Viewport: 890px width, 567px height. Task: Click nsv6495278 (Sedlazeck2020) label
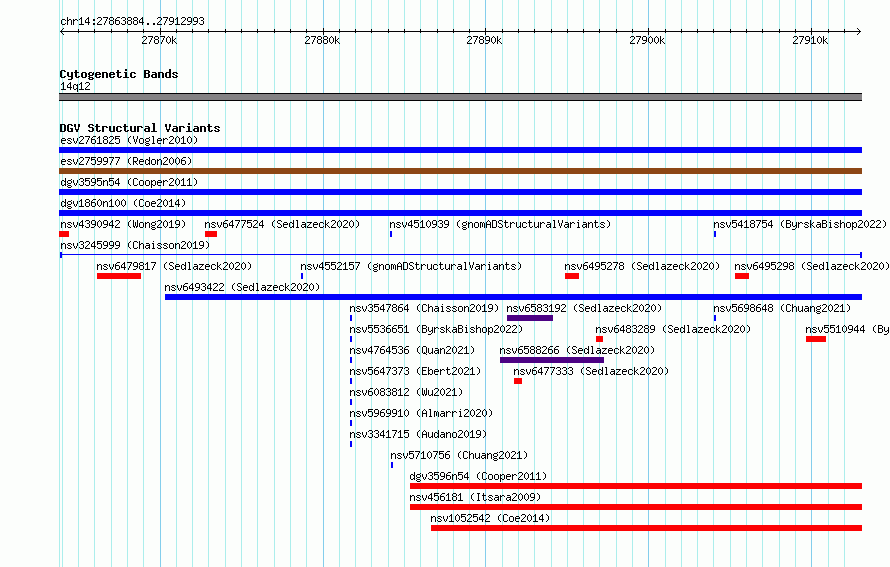[642, 266]
